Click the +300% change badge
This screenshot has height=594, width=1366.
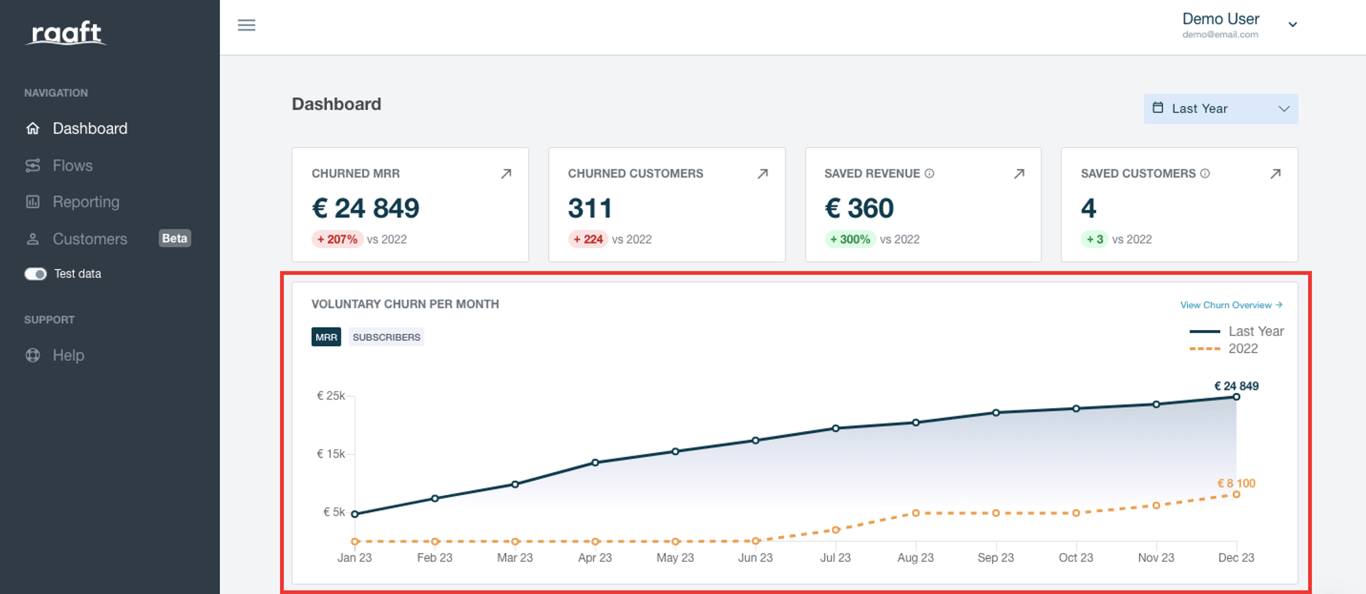coord(850,239)
